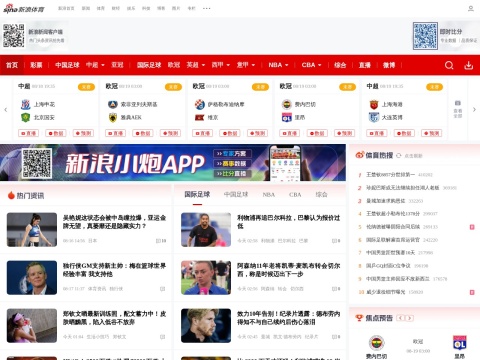Click previous arrow in 焦点预告
Image resolution: width=480 pixels, height=360 pixels.
(401, 318)
